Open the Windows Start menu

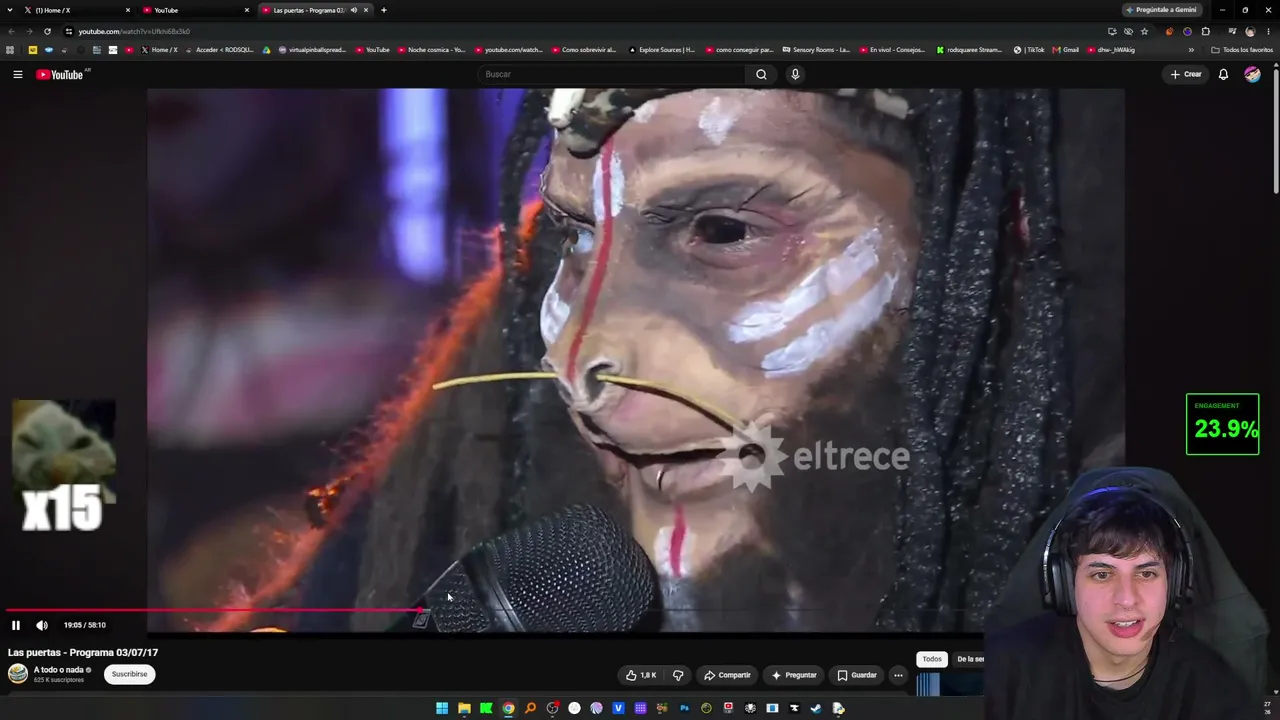(442, 708)
